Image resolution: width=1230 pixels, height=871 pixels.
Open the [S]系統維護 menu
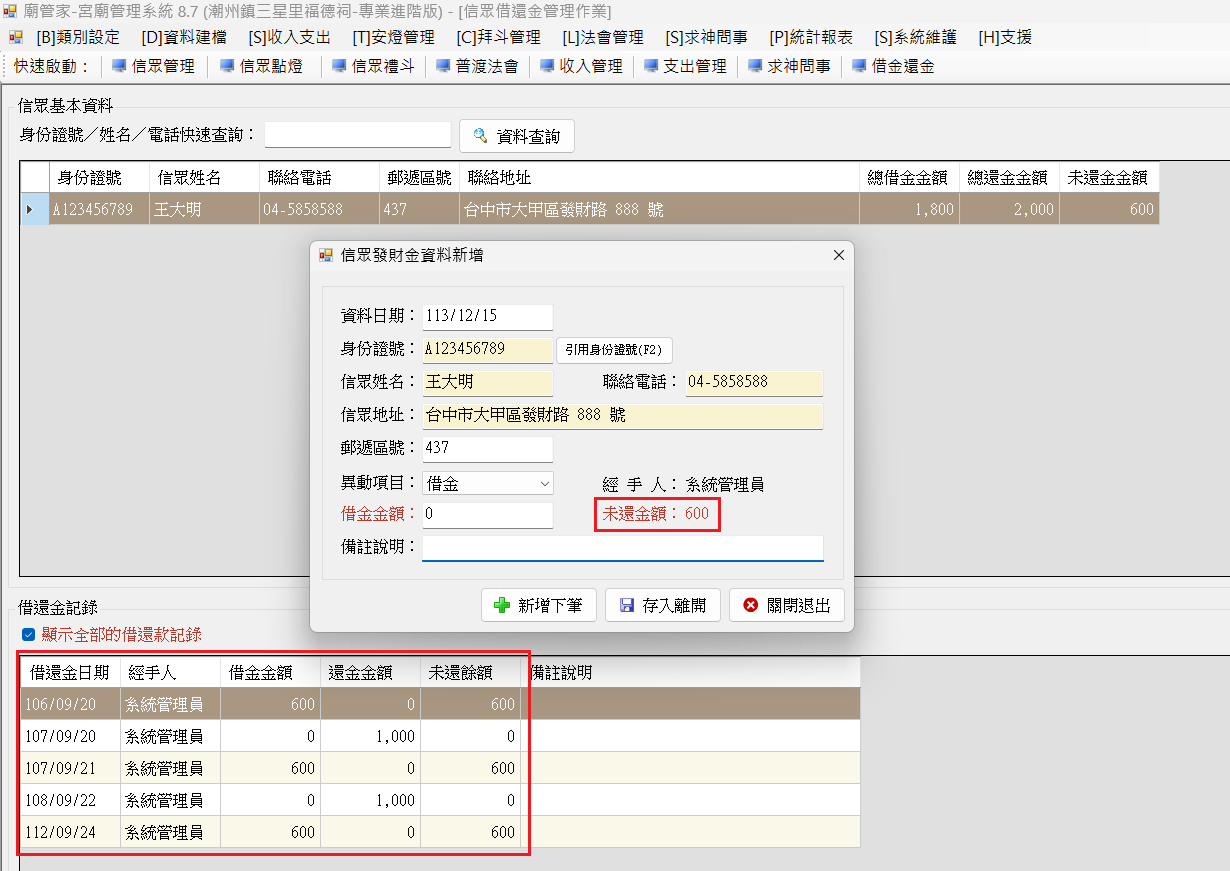[915, 37]
